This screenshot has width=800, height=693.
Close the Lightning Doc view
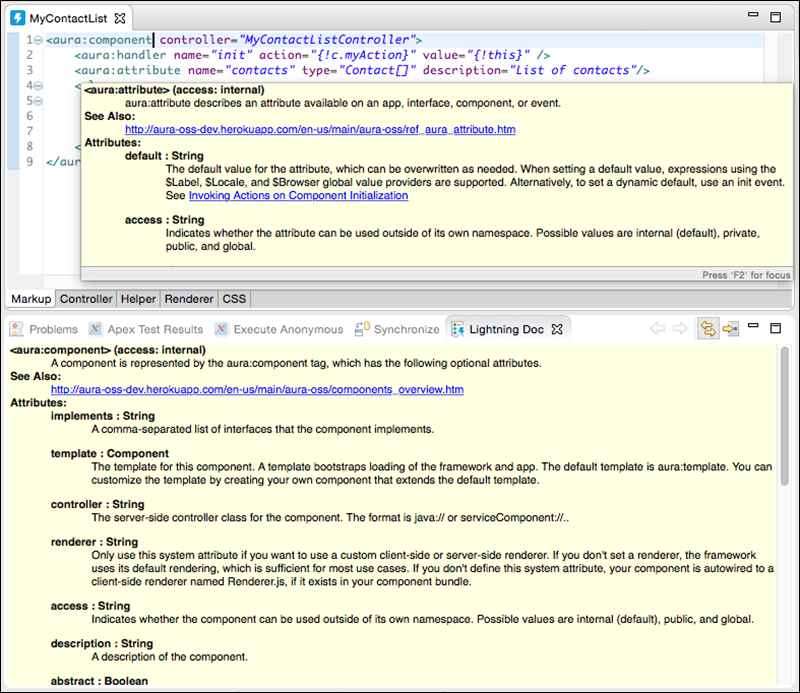[x=557, y=329]
